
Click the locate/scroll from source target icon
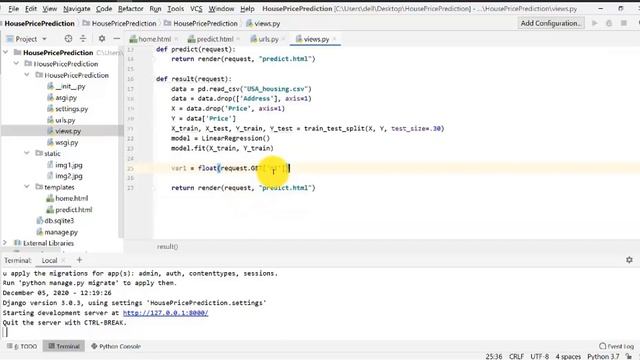[68, 39]
